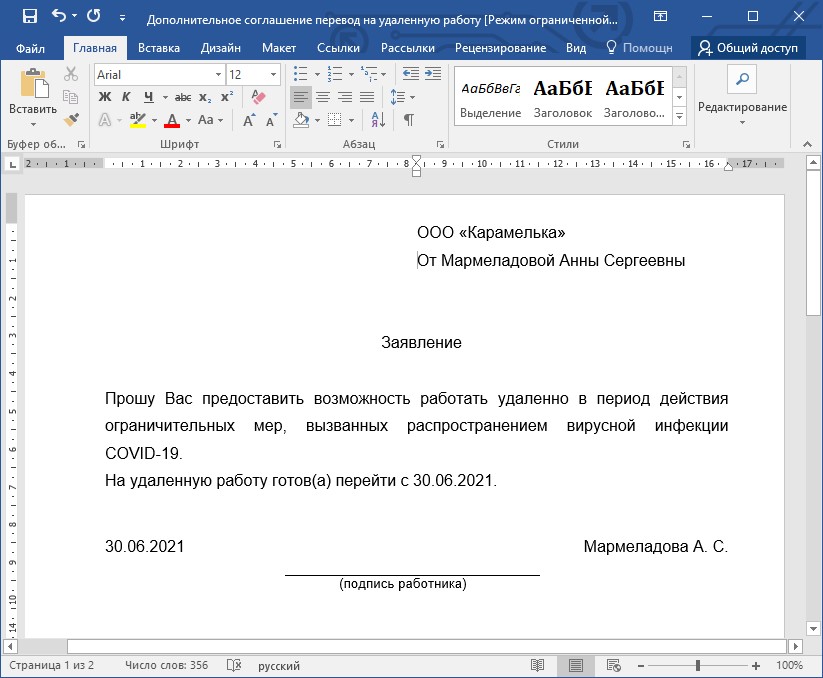Switch to the Рассылки tab
823x678 pixels.
tap(408, 48)
